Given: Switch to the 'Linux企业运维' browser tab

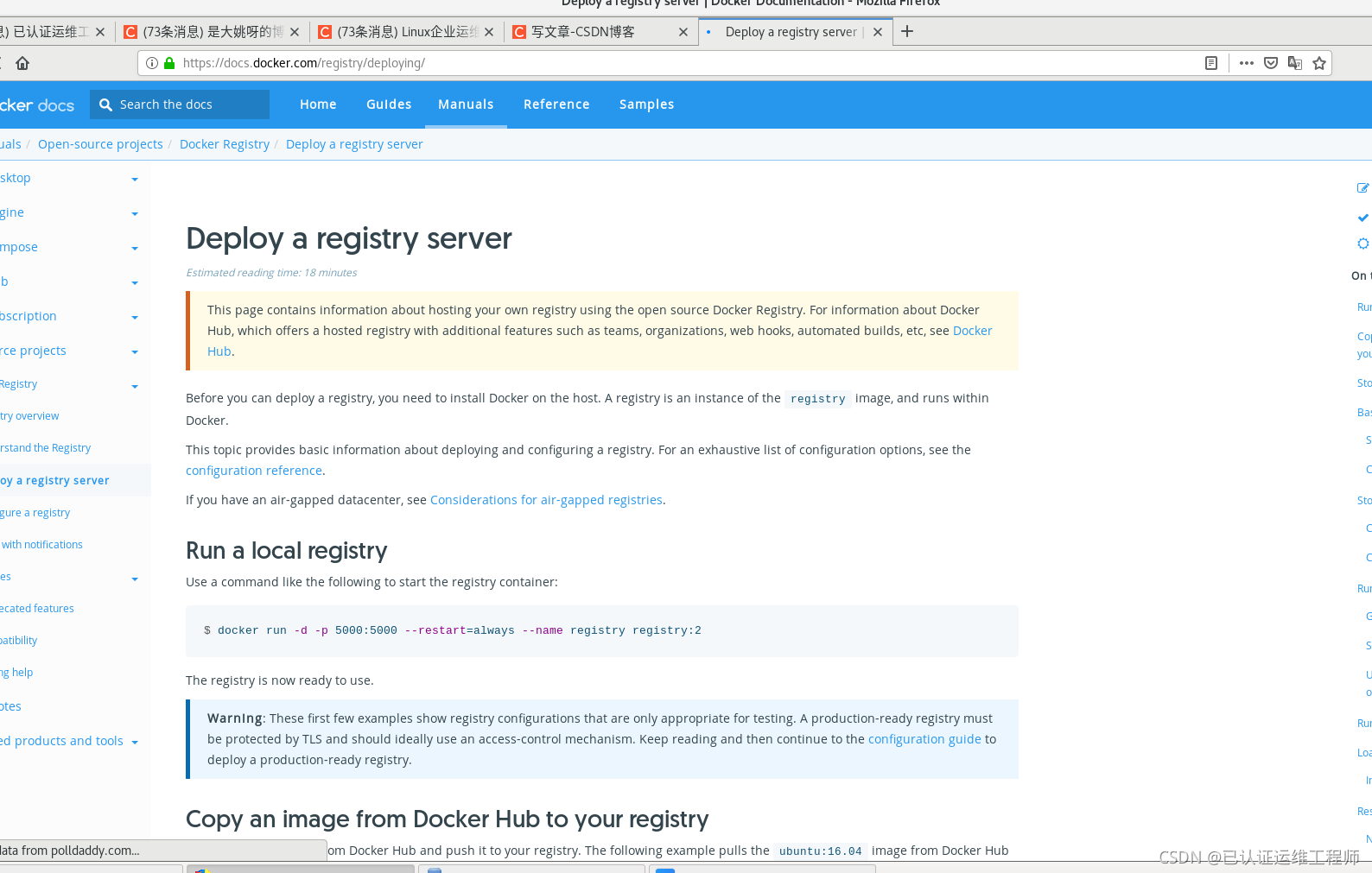Looking at the screenshot, I should pyautogui.click(x=406, y=32).
